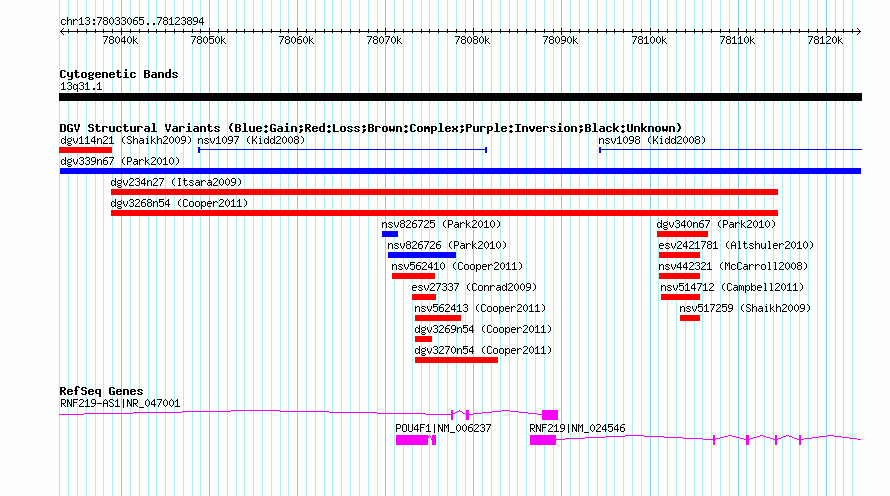Click the 78080k ruler tick label

tap(472, 40)
